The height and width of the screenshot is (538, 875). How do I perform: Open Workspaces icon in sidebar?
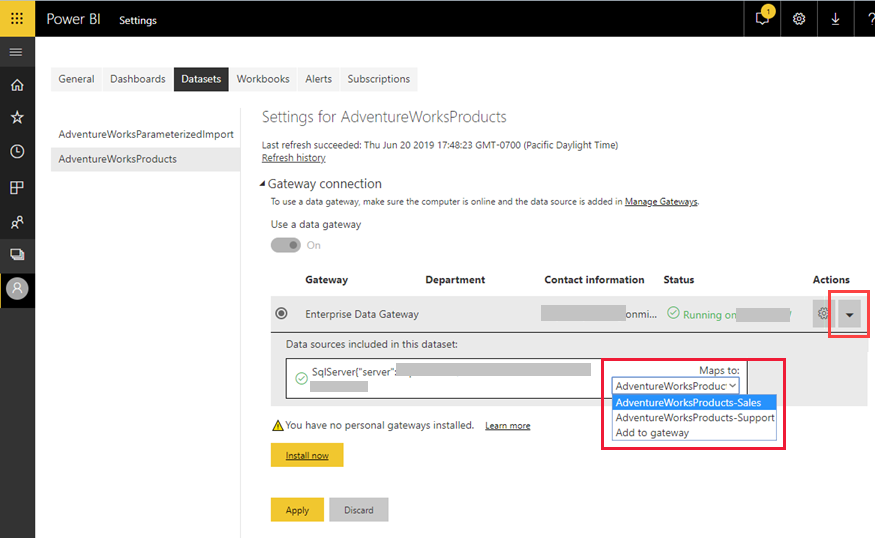[x=17, y=254]
